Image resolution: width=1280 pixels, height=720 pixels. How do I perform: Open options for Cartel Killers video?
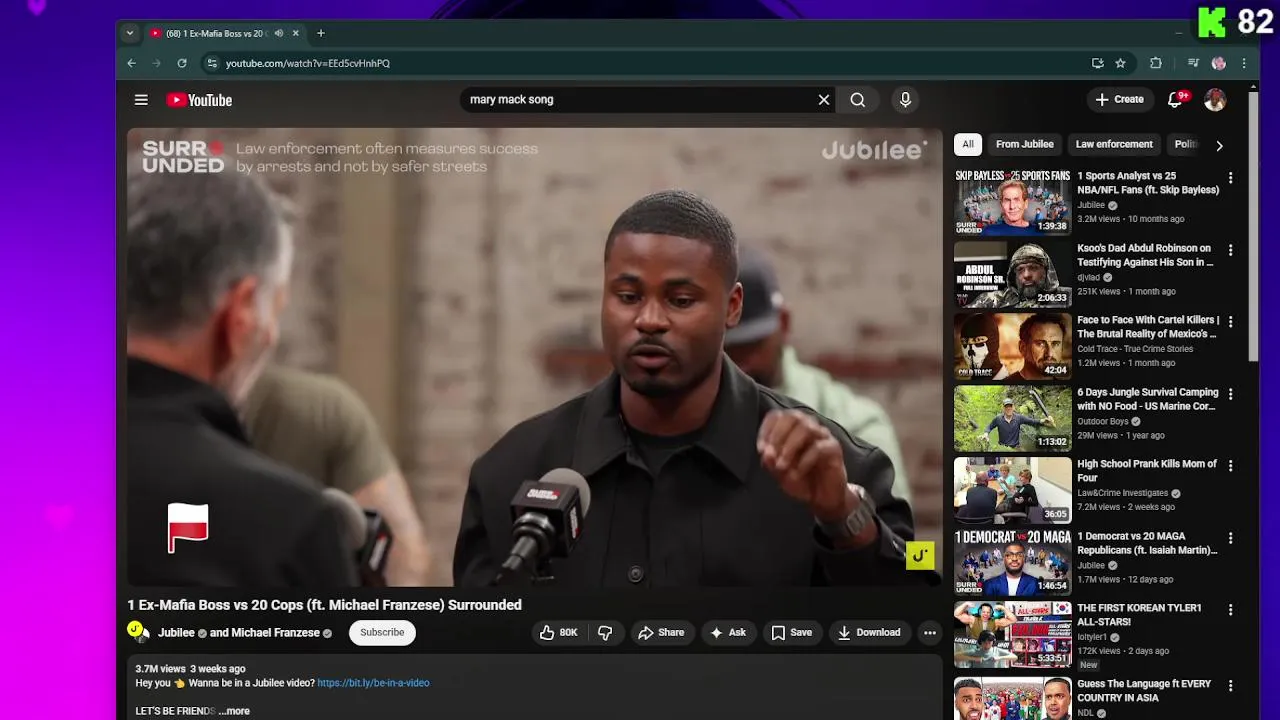click(x=1231, y=322)
